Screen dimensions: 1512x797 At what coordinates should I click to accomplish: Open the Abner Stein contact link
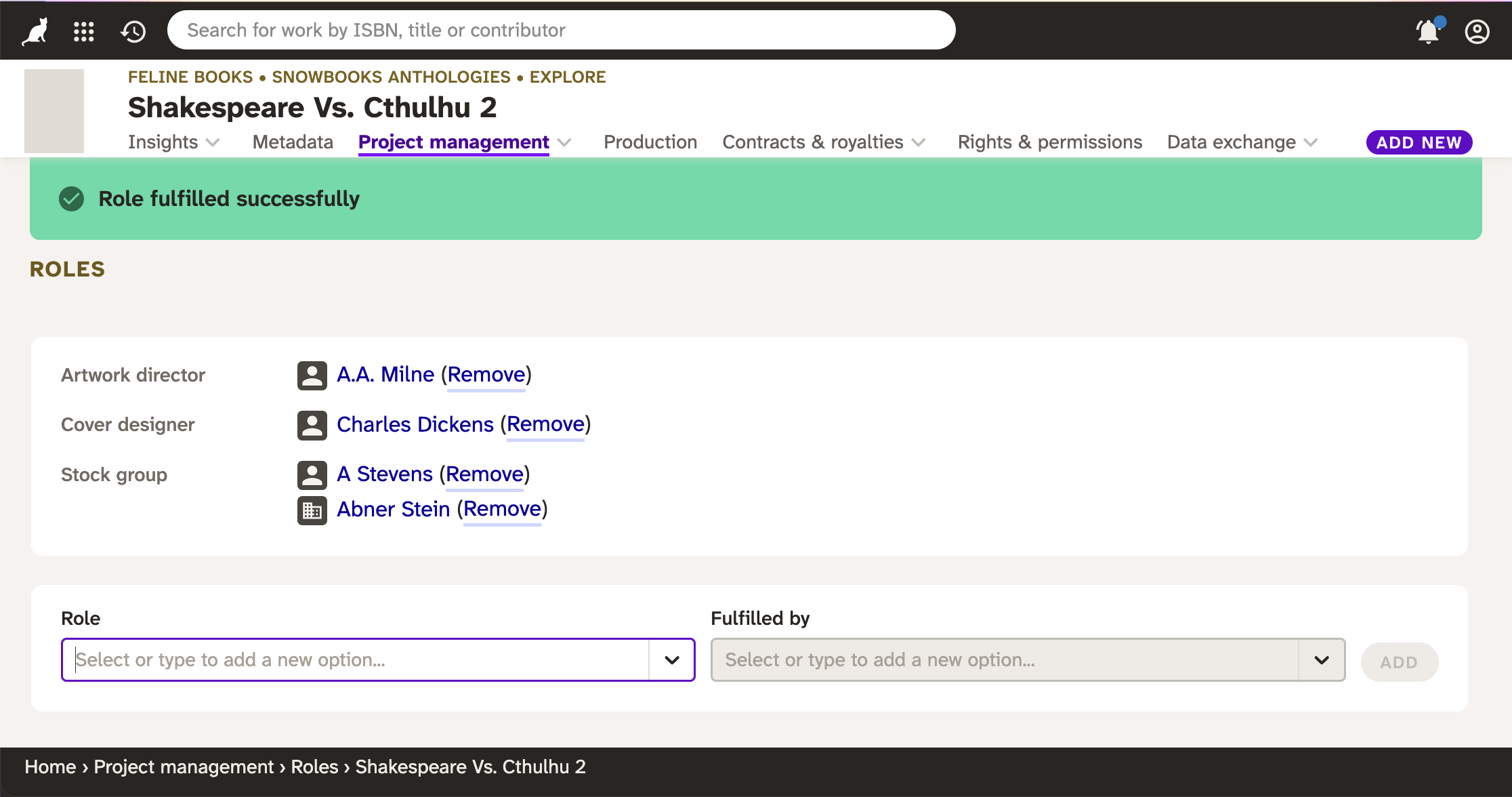coord(394,509)
